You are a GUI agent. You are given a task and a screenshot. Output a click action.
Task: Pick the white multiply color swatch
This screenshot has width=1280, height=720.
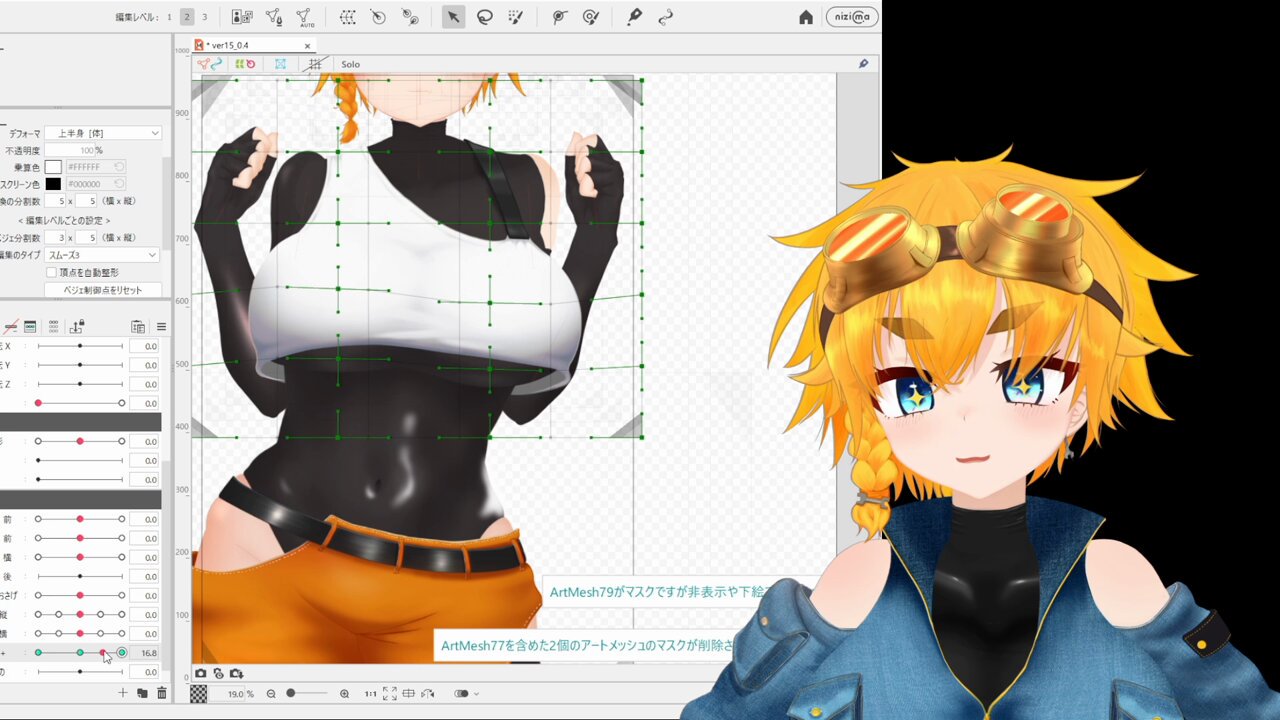click(53, 167)
